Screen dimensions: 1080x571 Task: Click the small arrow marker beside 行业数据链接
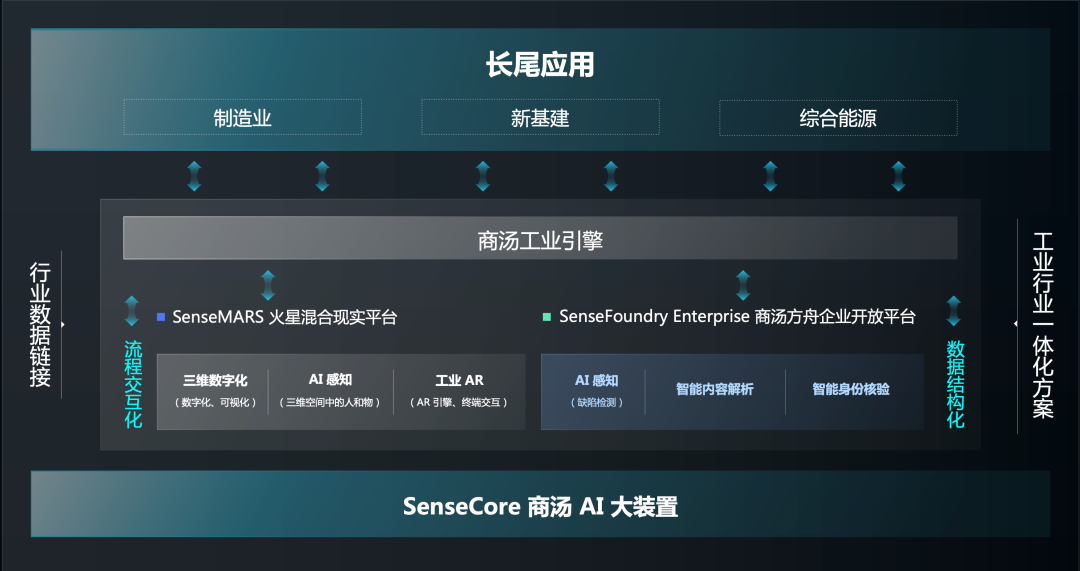coord(63,324)
